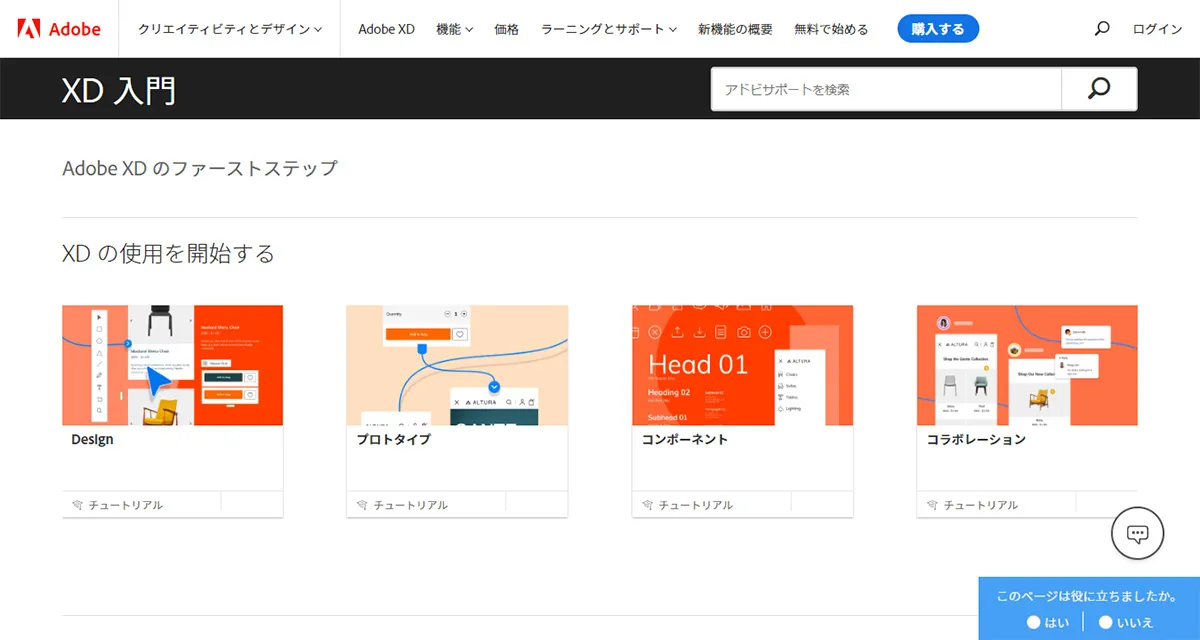Click the tutorial tag icon under コンポーネント card
Screen dimensions: 1200x640
coord(647,505)
